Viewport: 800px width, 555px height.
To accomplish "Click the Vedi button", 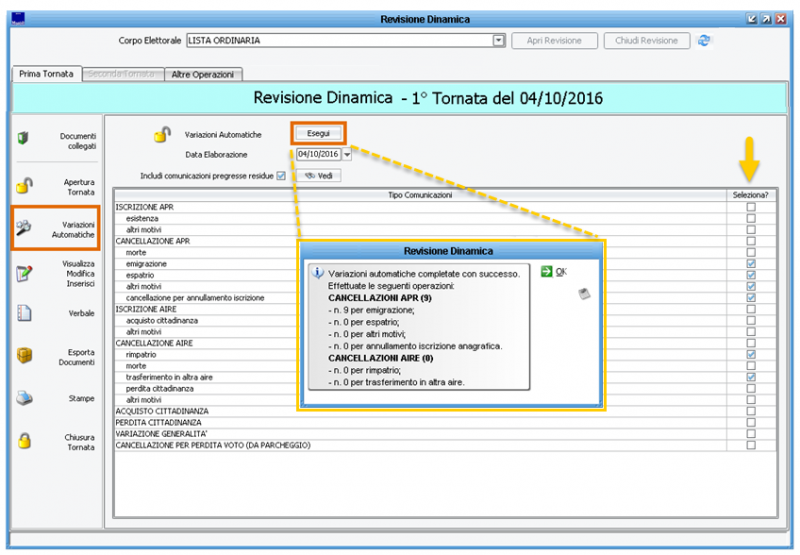I will (x=317, y=176).
